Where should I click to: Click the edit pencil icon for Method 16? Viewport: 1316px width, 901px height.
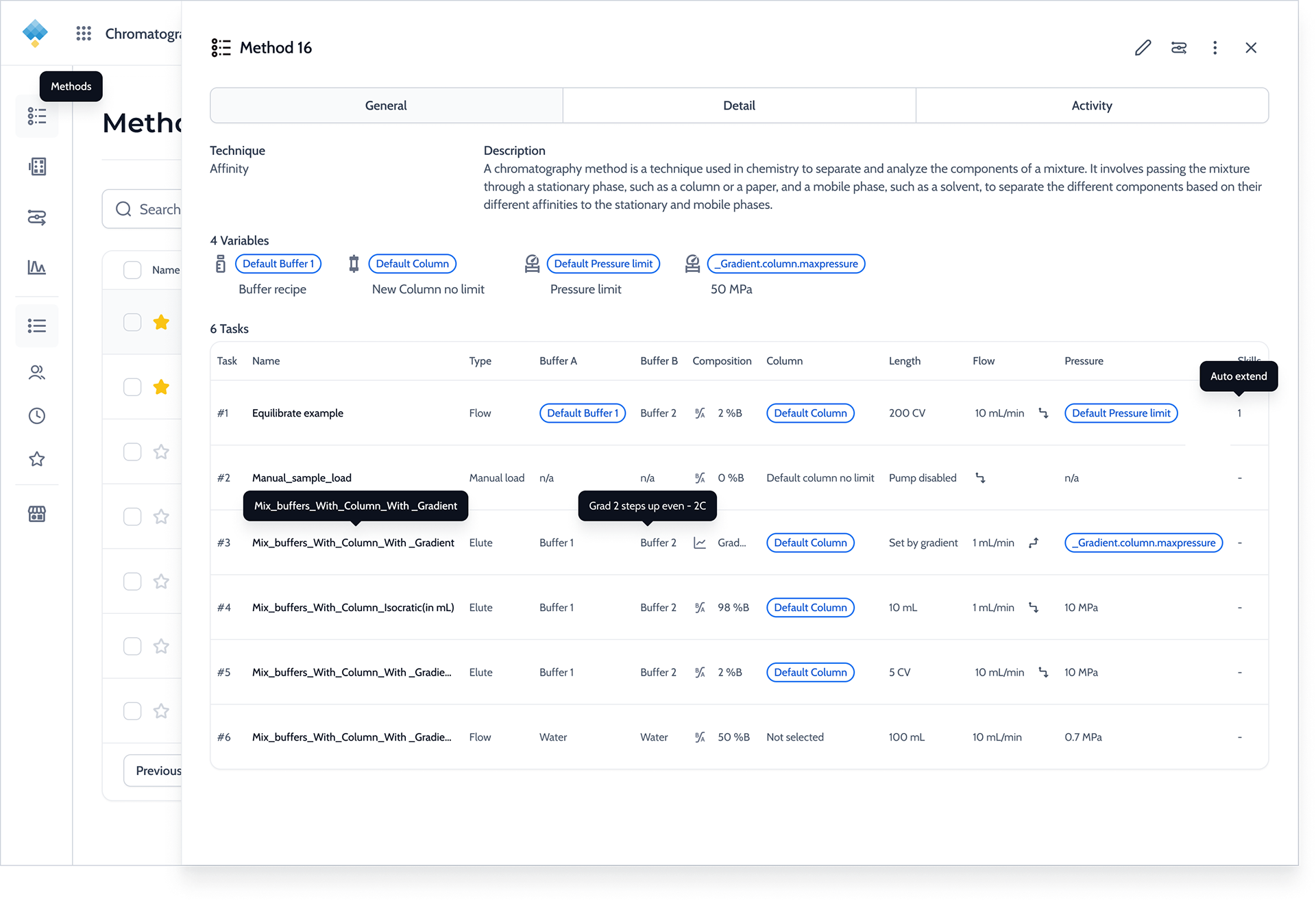[1143, 47]
